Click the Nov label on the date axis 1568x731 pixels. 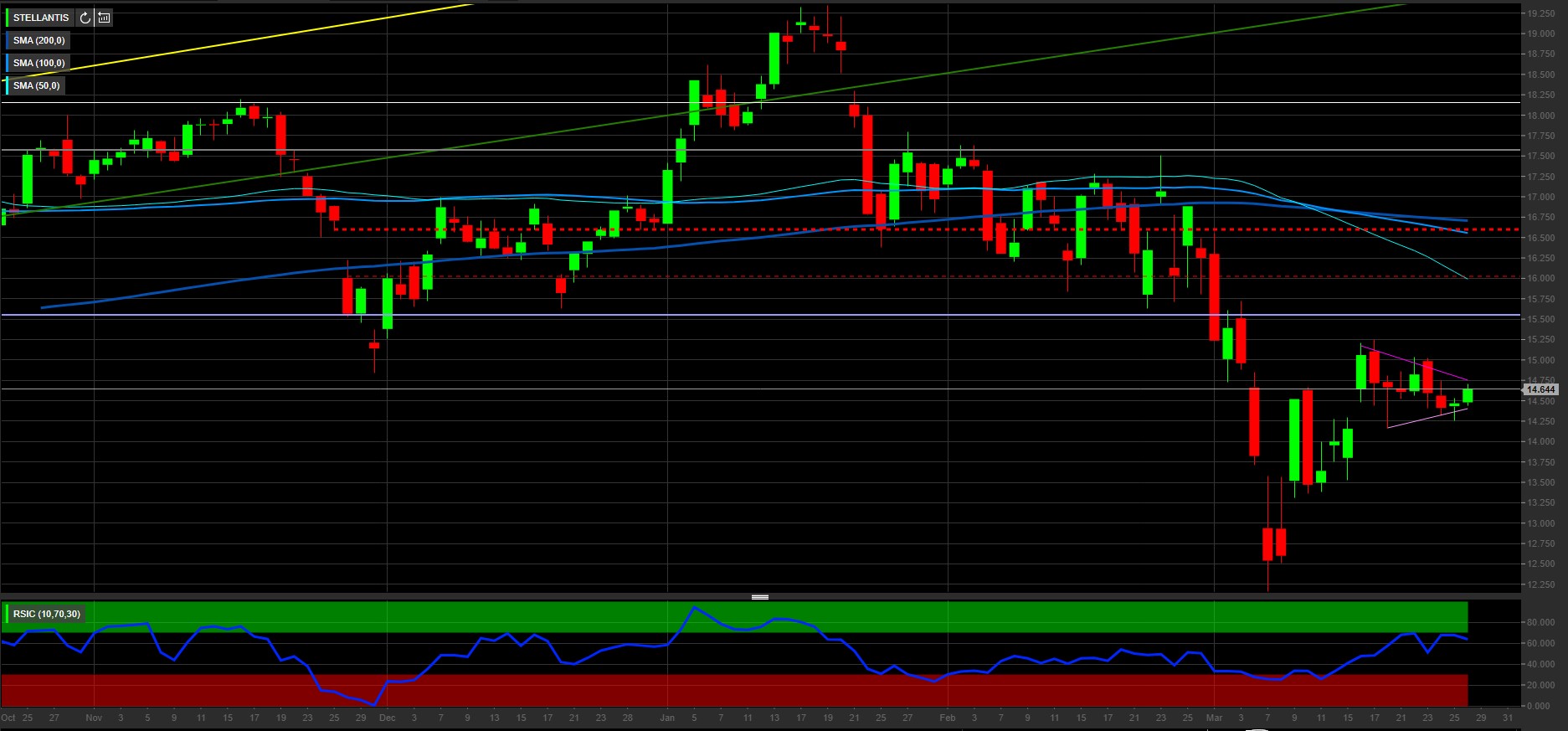click(94, 718)
